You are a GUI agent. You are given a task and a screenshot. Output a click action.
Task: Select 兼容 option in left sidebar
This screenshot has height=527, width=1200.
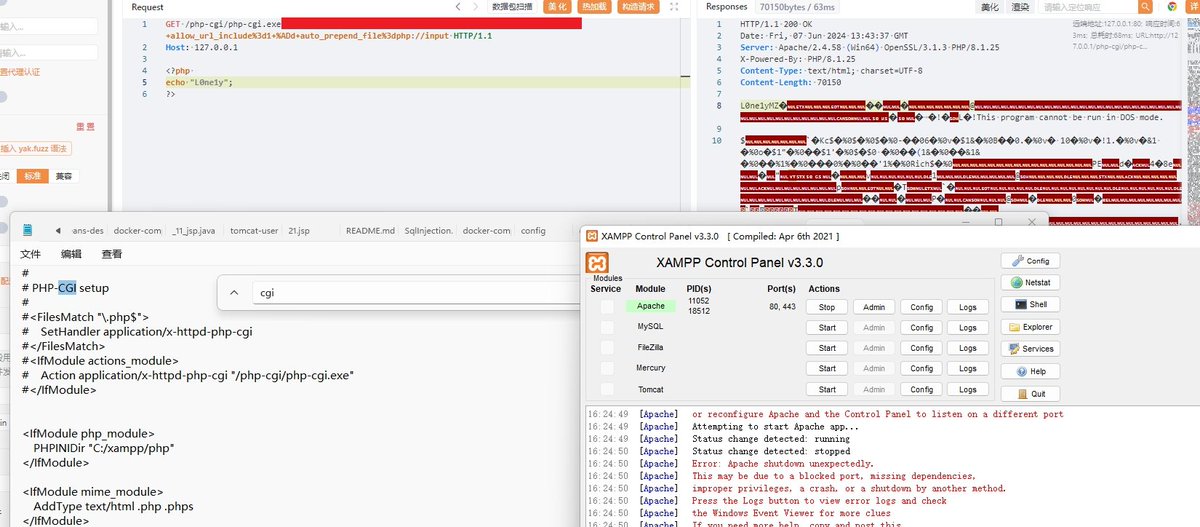(63, 176)
